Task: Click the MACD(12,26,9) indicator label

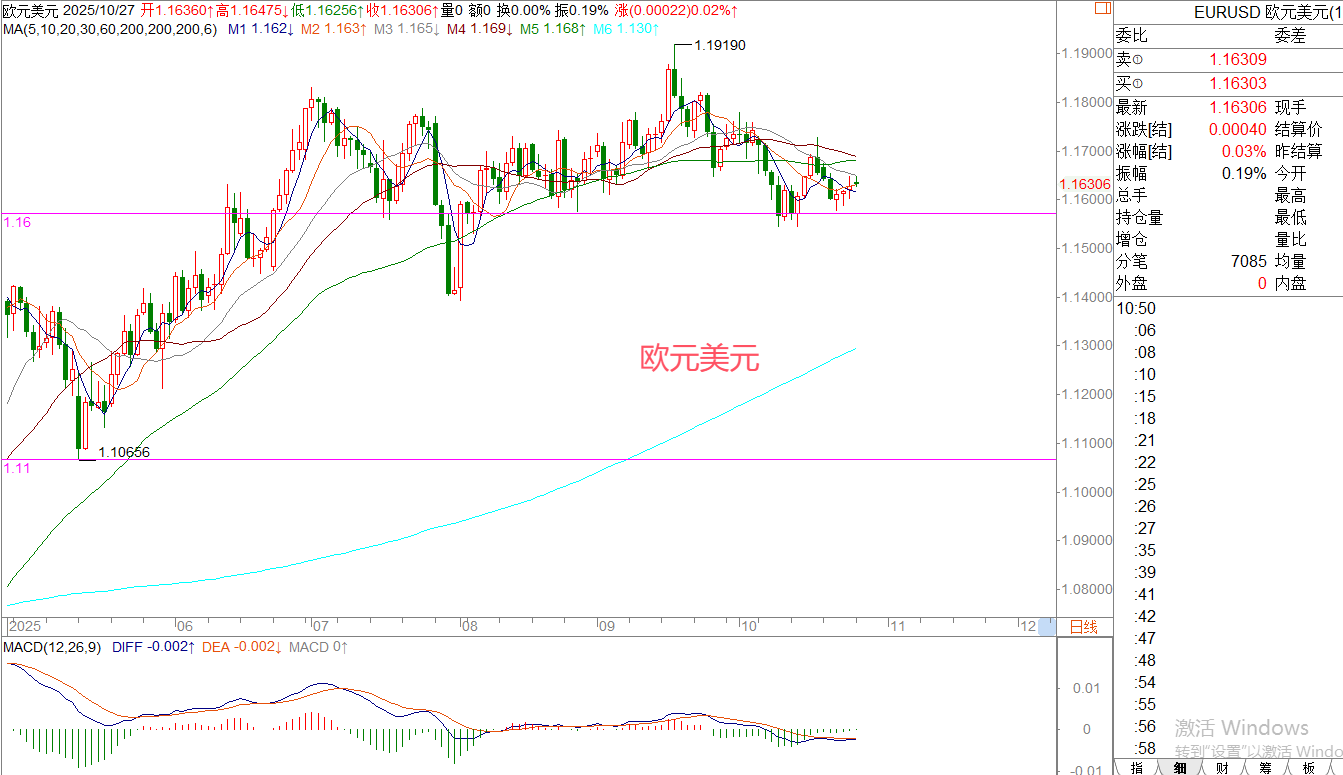Action: (x=51, y=647)
